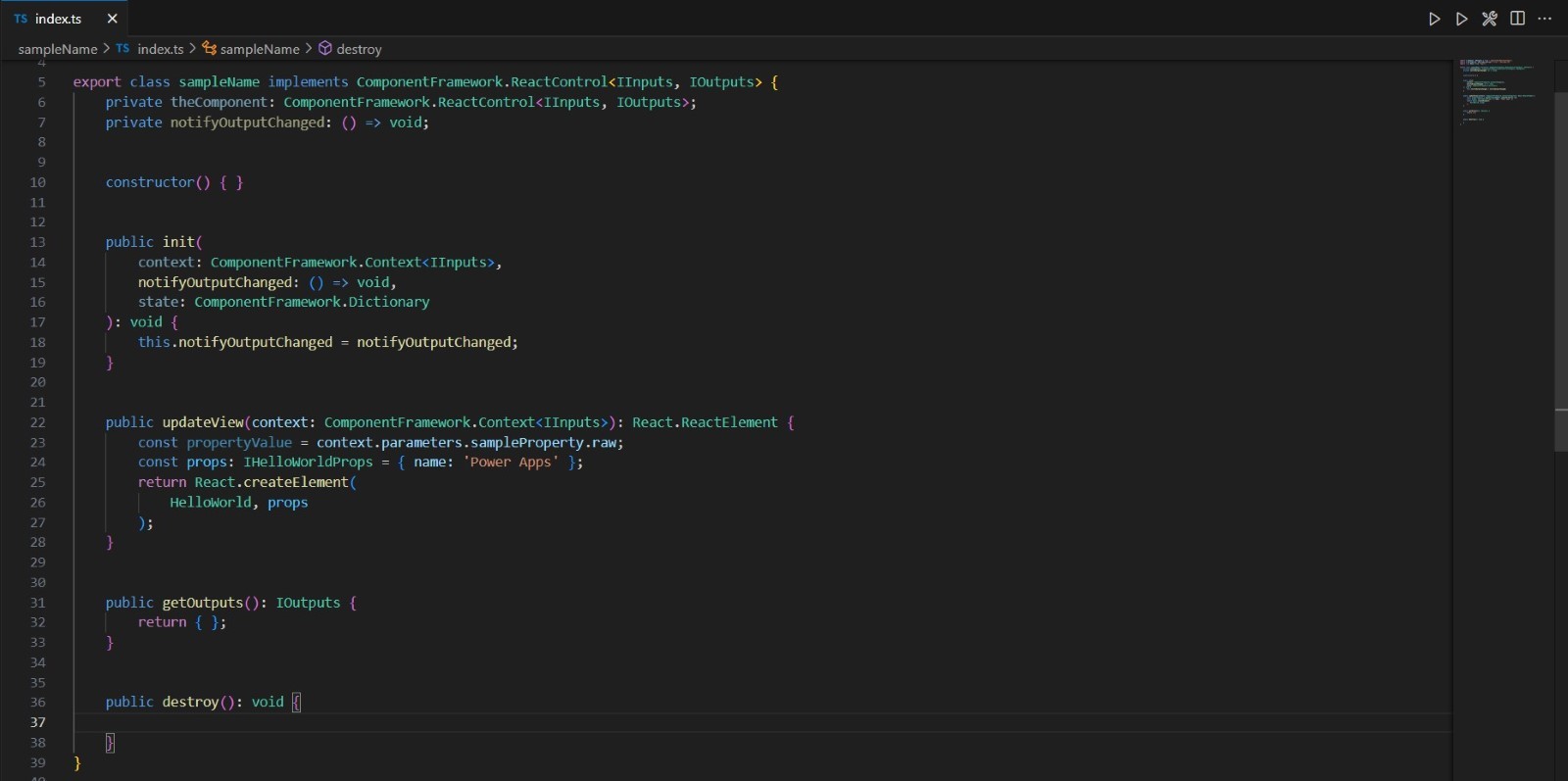
Task: Select line number 5 in the gutter
Action: (42, 82)
